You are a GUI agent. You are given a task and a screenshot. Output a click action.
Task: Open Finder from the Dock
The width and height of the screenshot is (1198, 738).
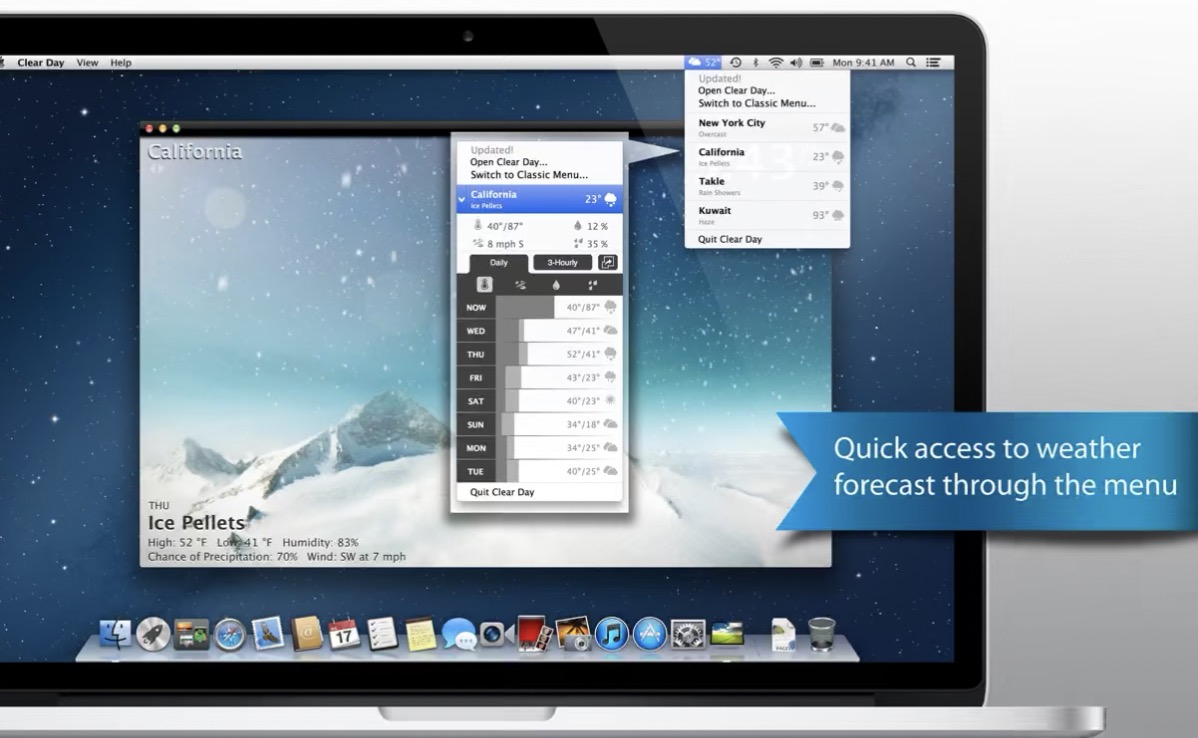coord(116,634)
